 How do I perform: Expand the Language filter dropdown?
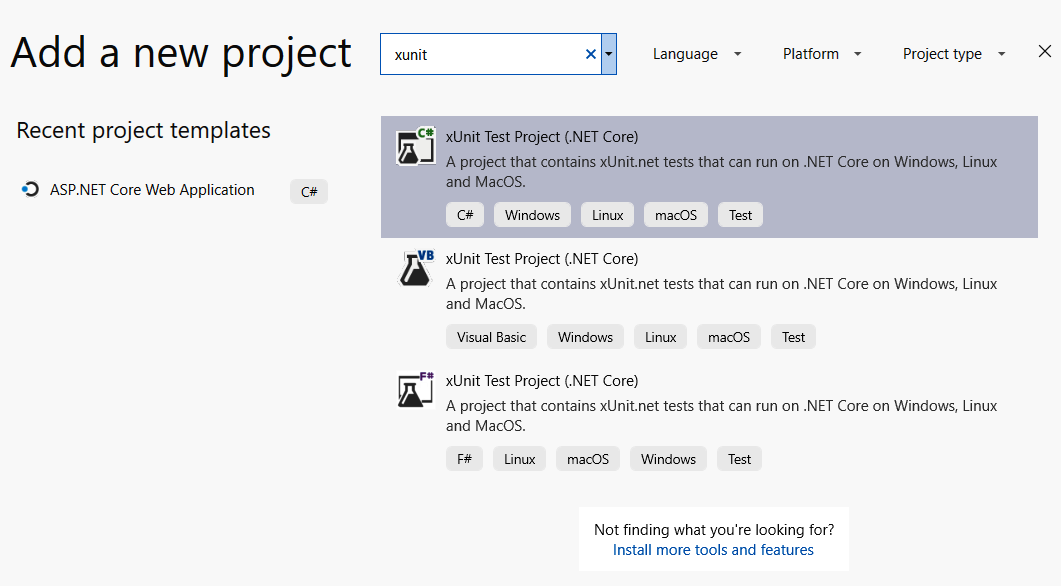tap(697, 54)
